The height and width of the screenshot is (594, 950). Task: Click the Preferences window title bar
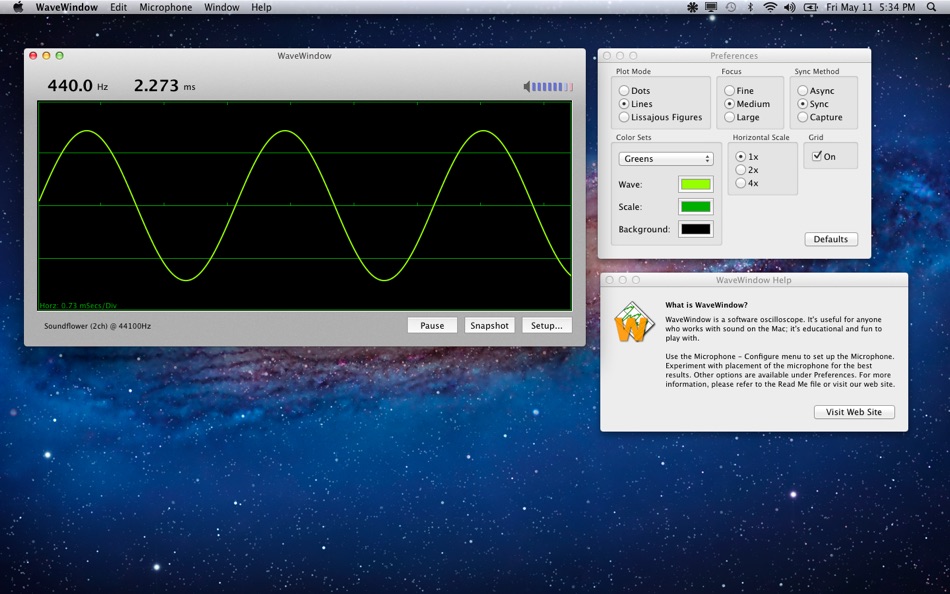[734, 56]
